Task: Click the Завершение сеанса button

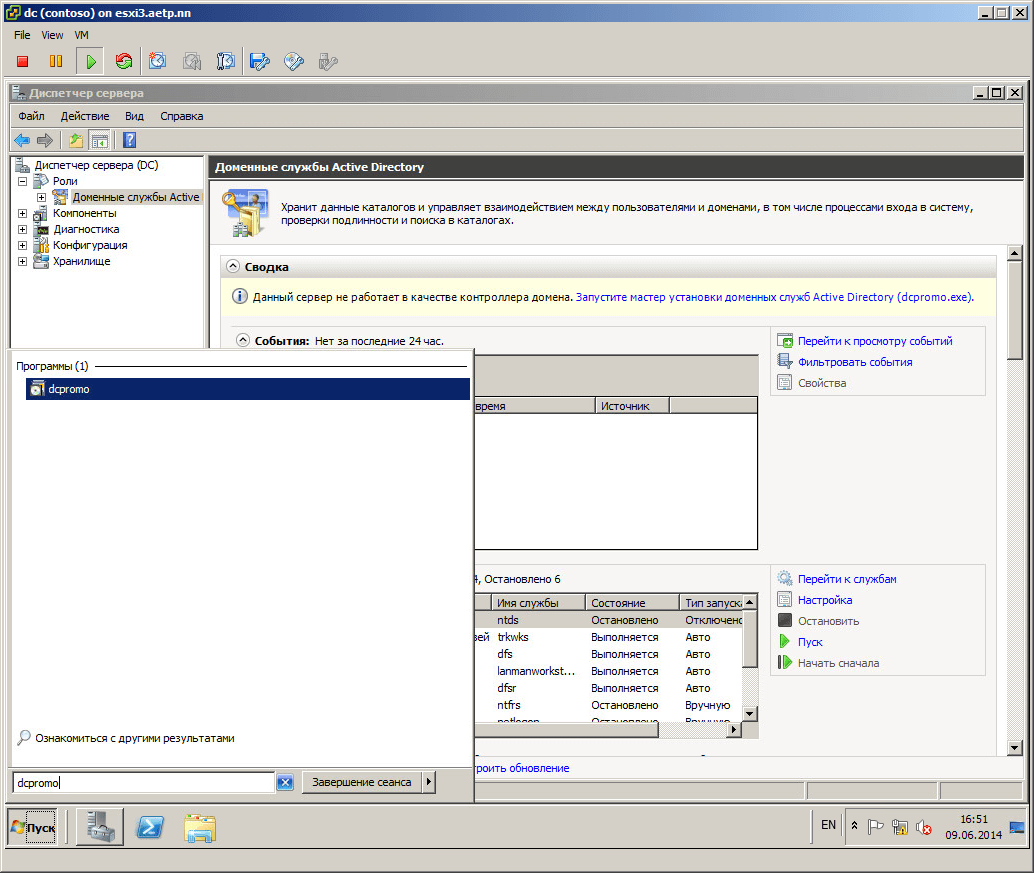Action: [361, 782]
